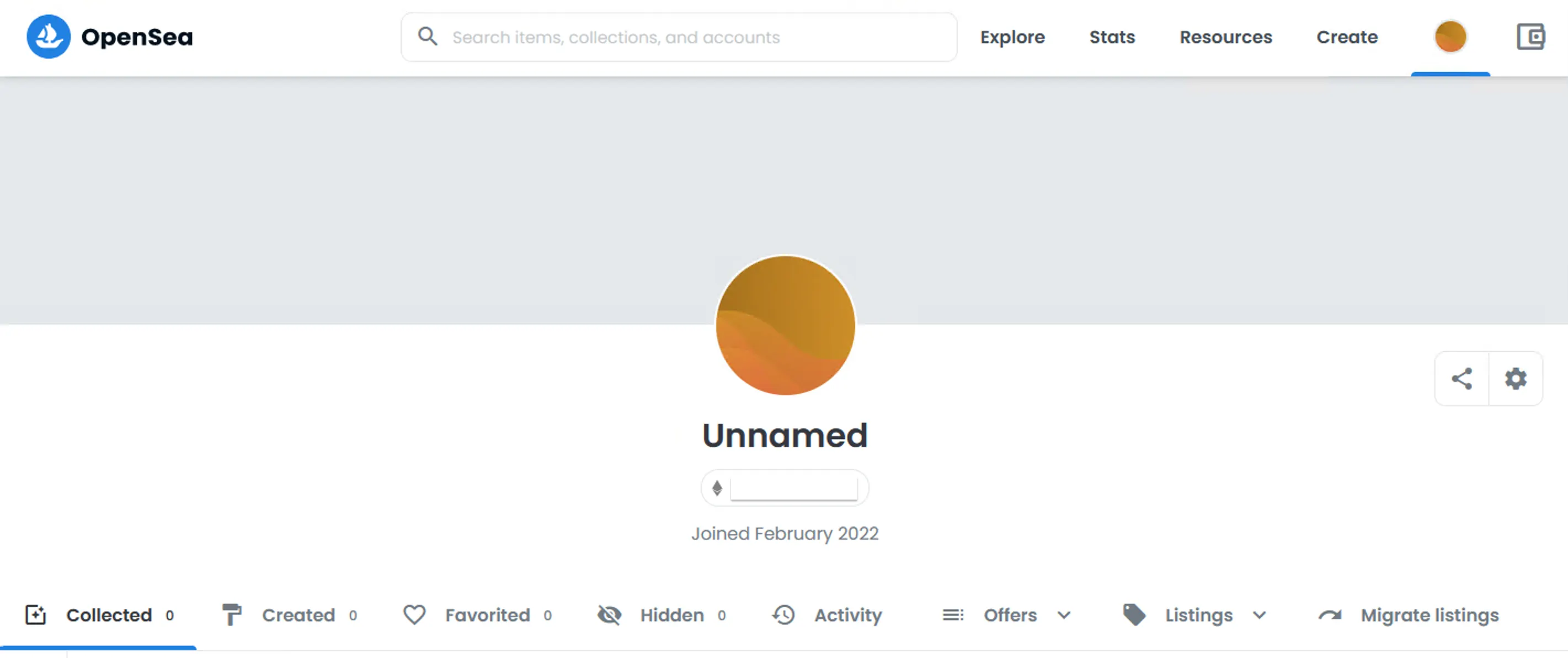Copy the wallet address pill
The width and height of the screenshot is (1568, 658).
coord(793,488)
